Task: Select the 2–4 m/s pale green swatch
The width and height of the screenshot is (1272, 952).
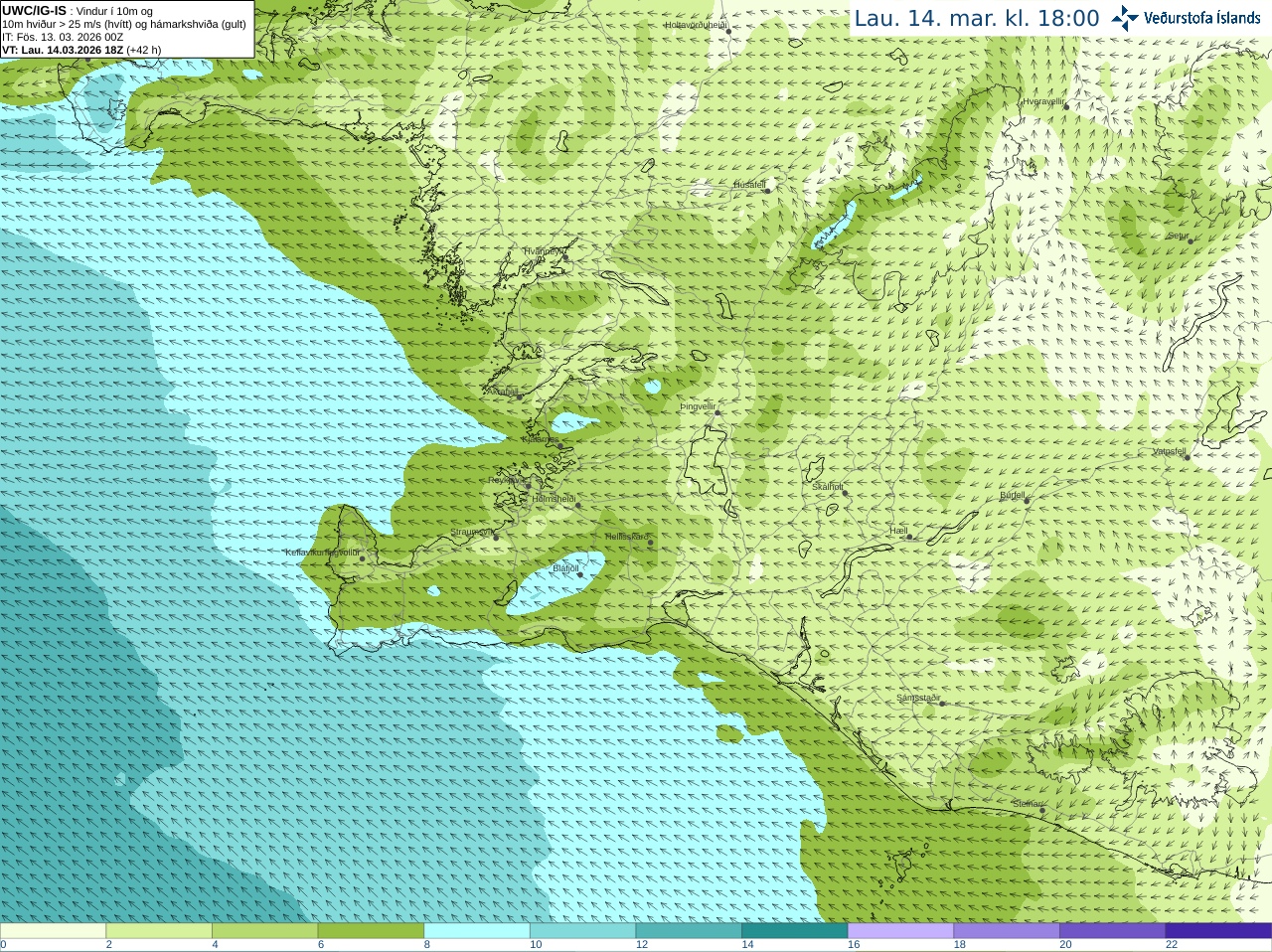Action: pos(159,931)
